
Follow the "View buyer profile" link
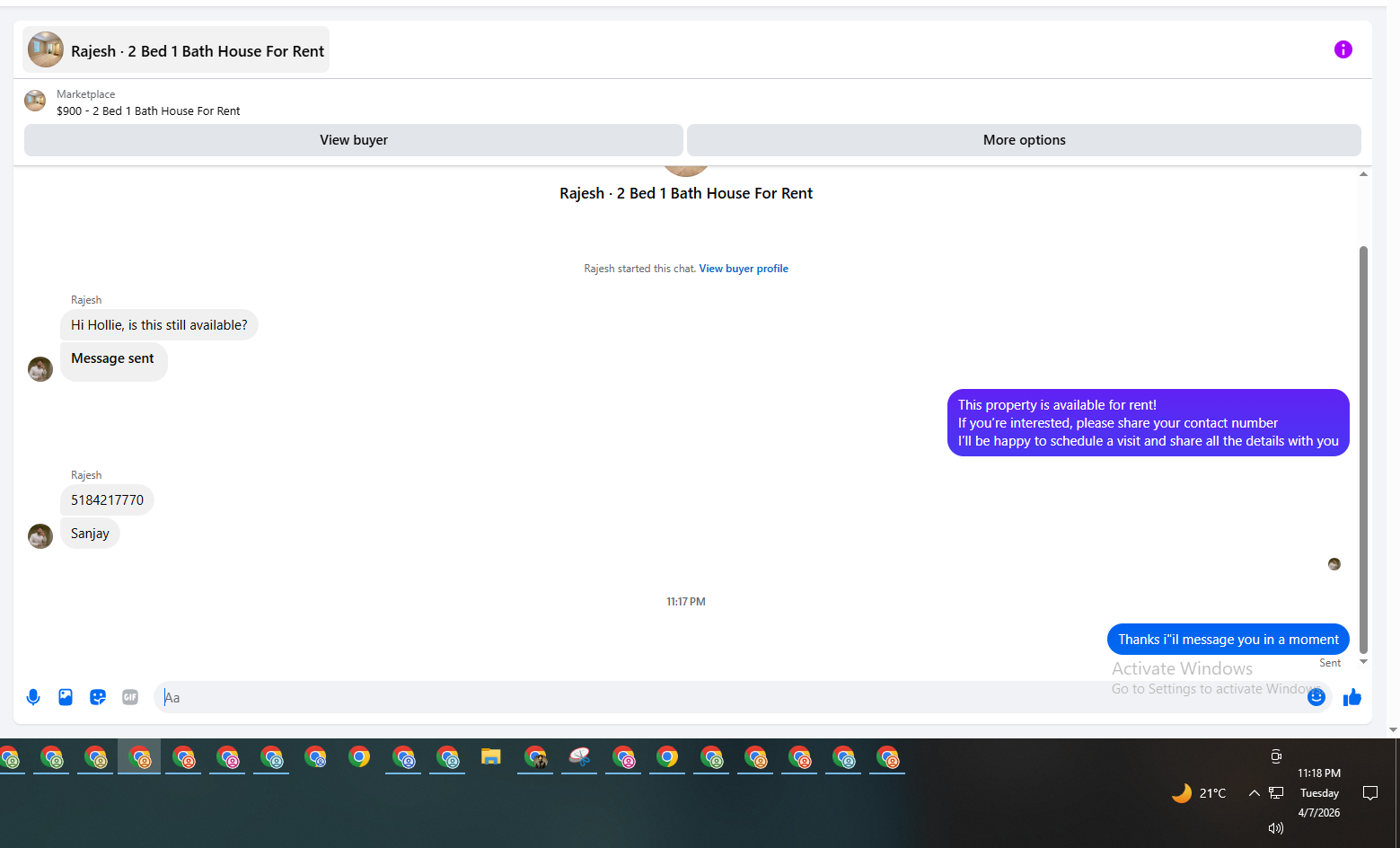click(x=744, y=269)
